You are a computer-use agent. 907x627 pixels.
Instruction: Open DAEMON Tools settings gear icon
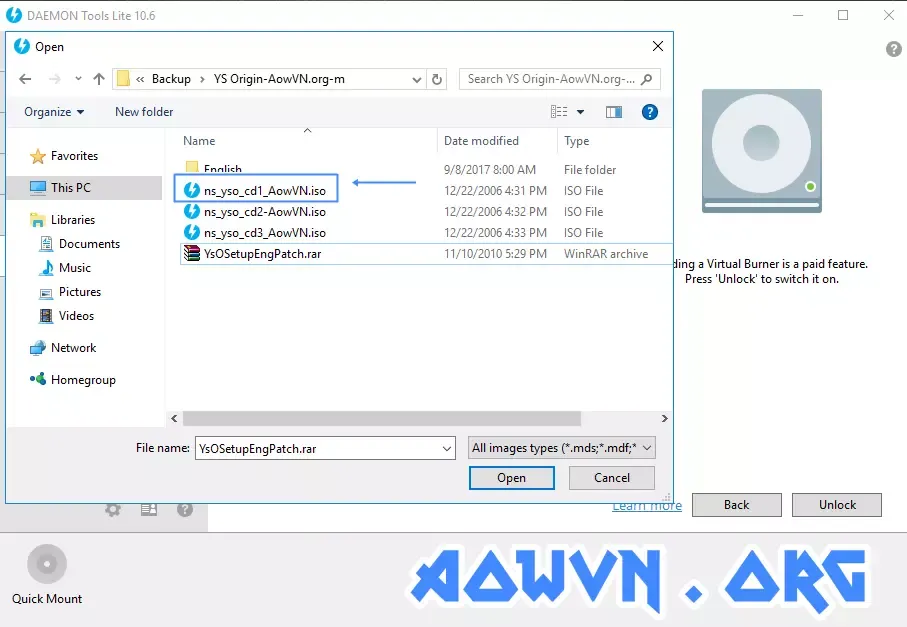(113, 510)
